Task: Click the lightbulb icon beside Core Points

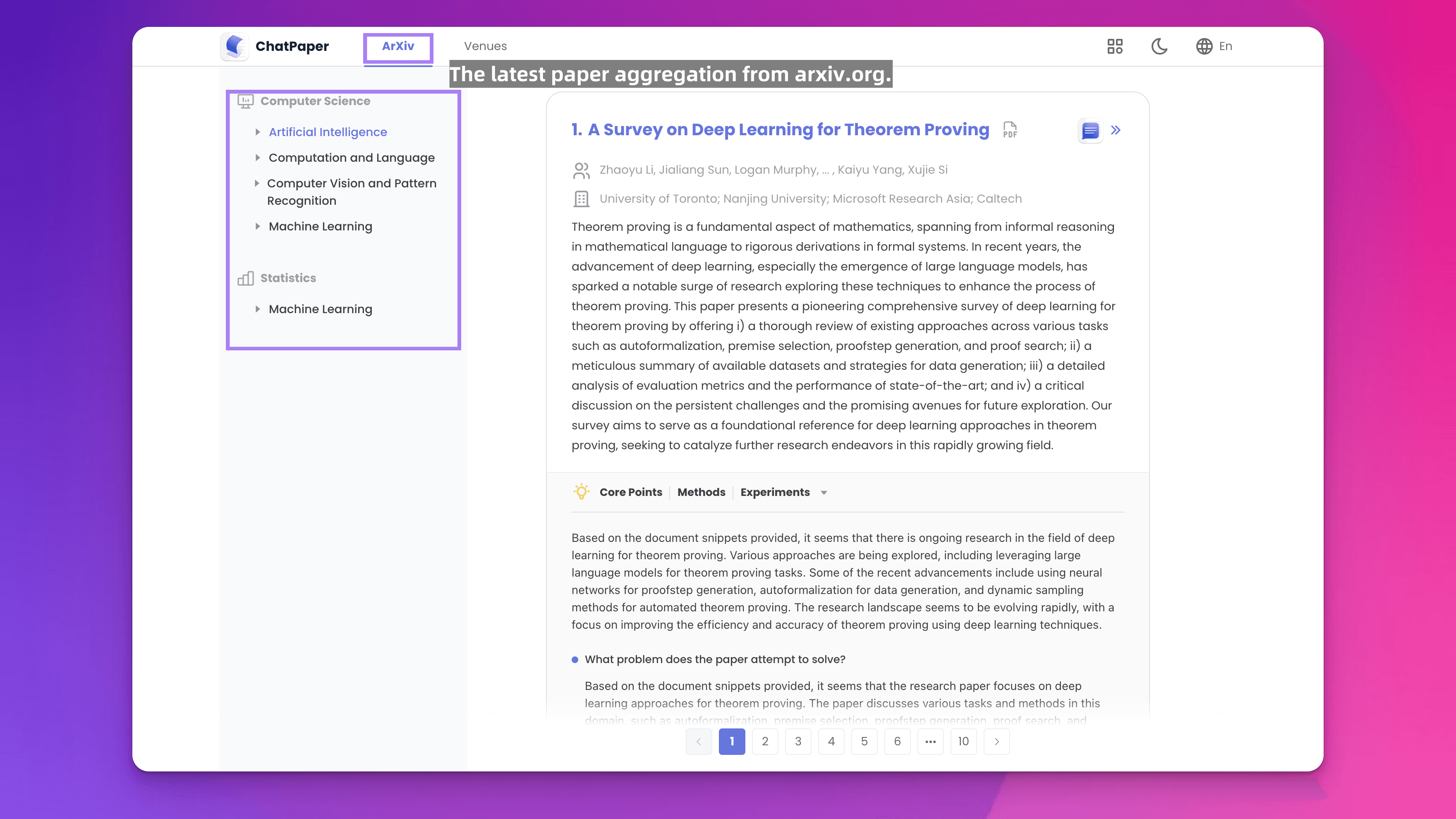Action: (x=581, y=492)
